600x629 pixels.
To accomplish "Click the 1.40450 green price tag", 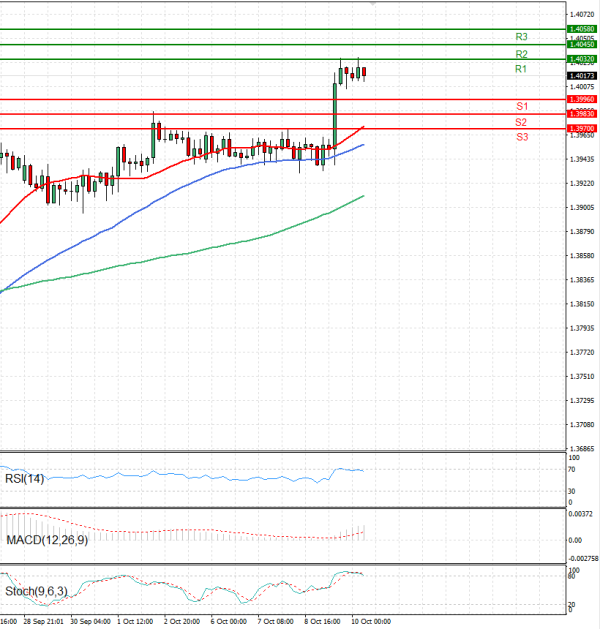I will pyautogui.click(x=581, y=45).
